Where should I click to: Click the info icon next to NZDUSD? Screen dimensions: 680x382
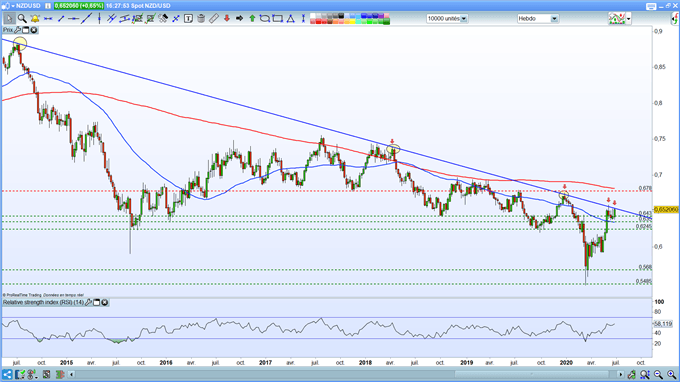[48, 6]
